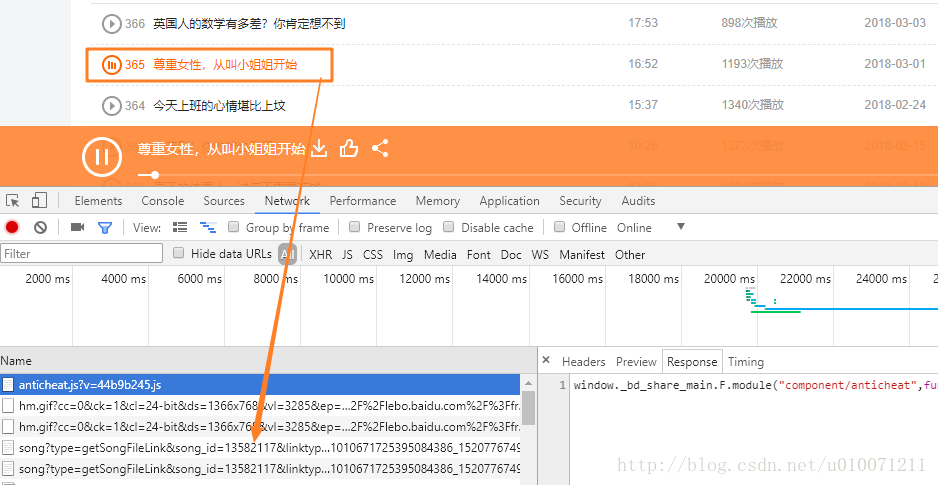Select the Response tab in request details
The width and height of the screenshot is (938, 485).
692,362
